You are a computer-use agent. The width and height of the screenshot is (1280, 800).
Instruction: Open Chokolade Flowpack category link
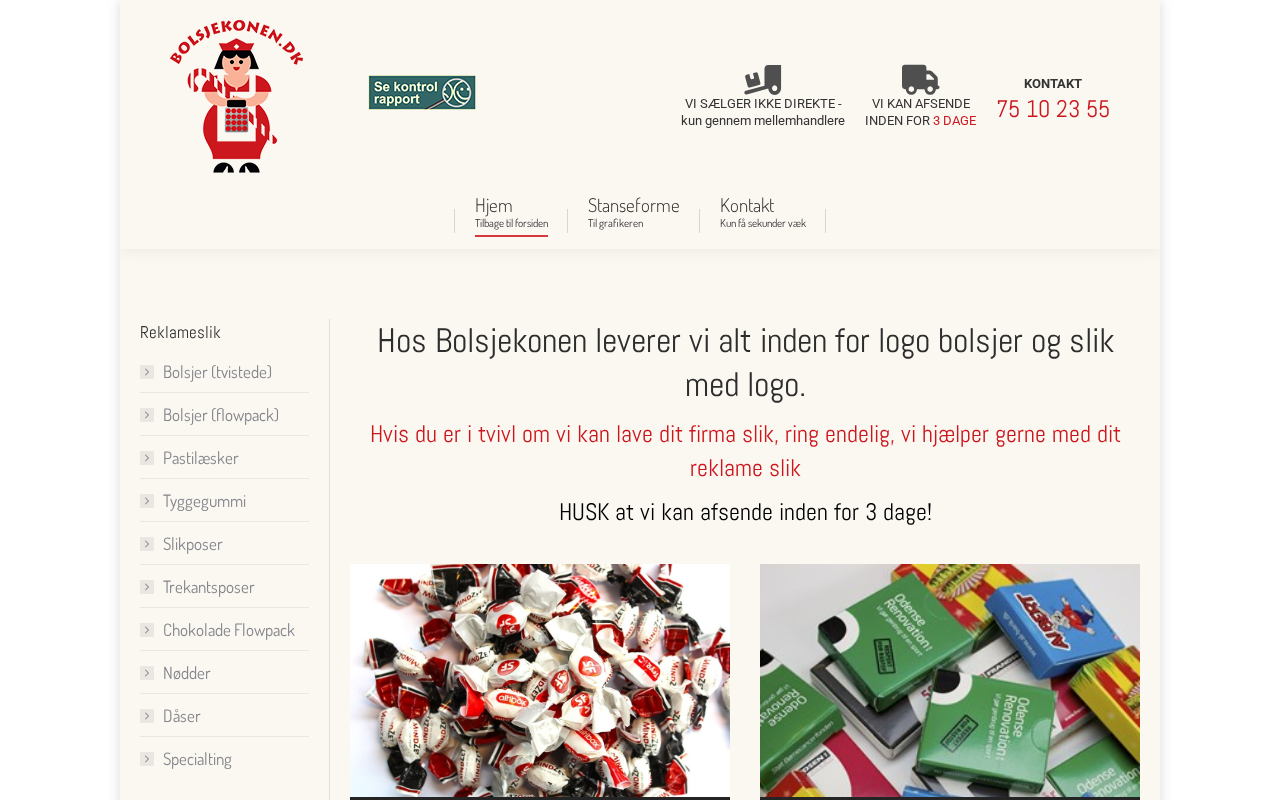click(229, 630)
